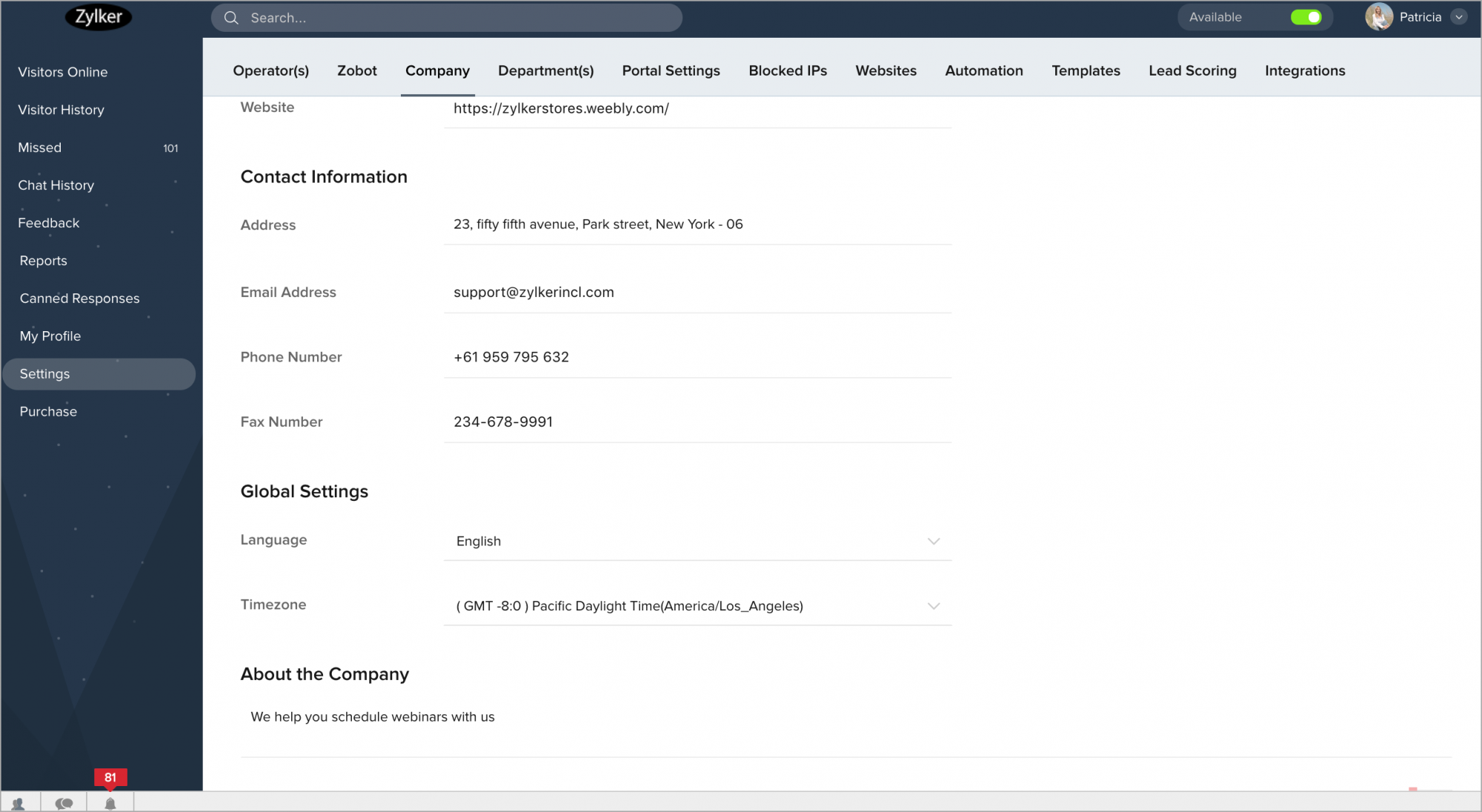The height and width of the screenshot is (812, 1482).
Task: Click Patricia's profile avatar
Action: click(1378, 17)
